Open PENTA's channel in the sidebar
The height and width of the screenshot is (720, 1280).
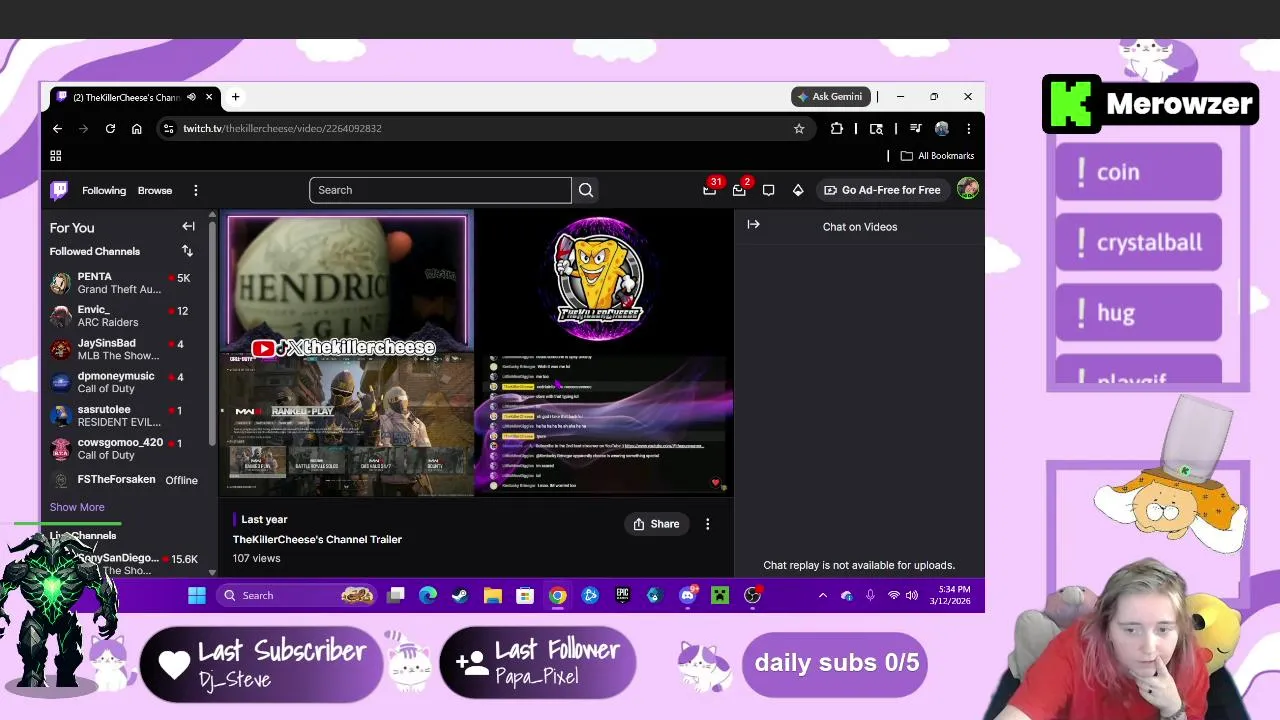pos(125,283)
